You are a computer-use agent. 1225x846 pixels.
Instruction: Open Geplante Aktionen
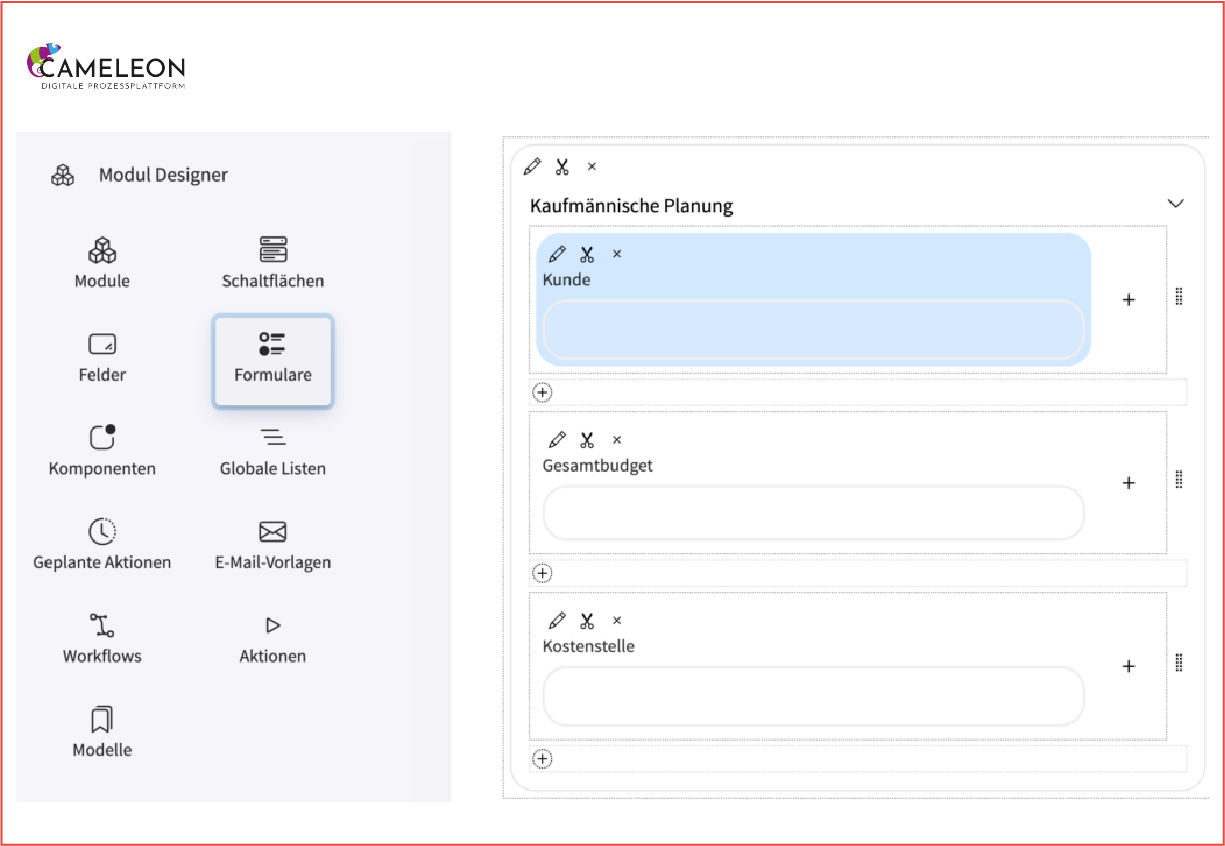coord(102,544)
